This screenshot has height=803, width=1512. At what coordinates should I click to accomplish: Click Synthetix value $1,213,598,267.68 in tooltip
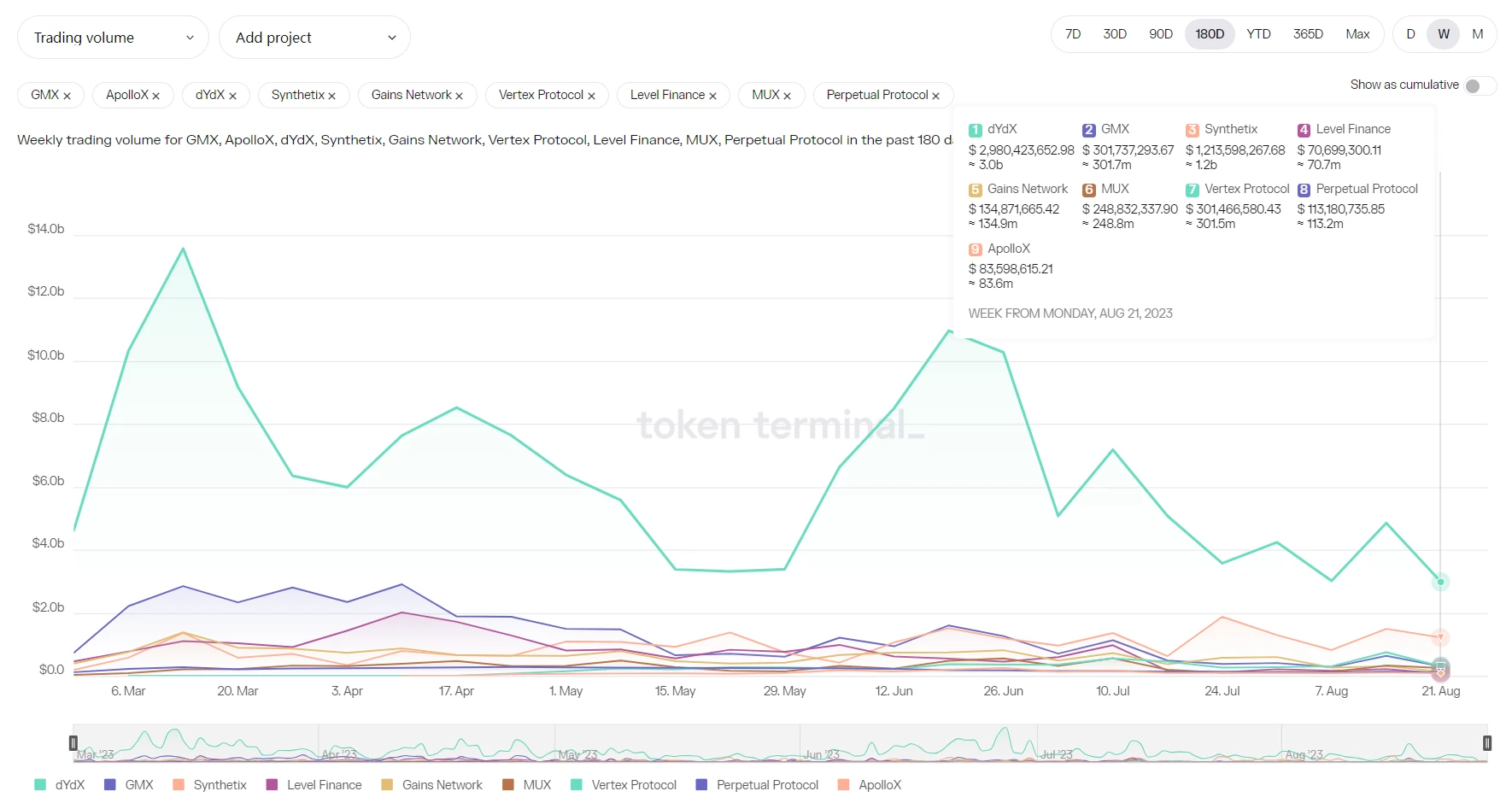[x=1235, y=150]
